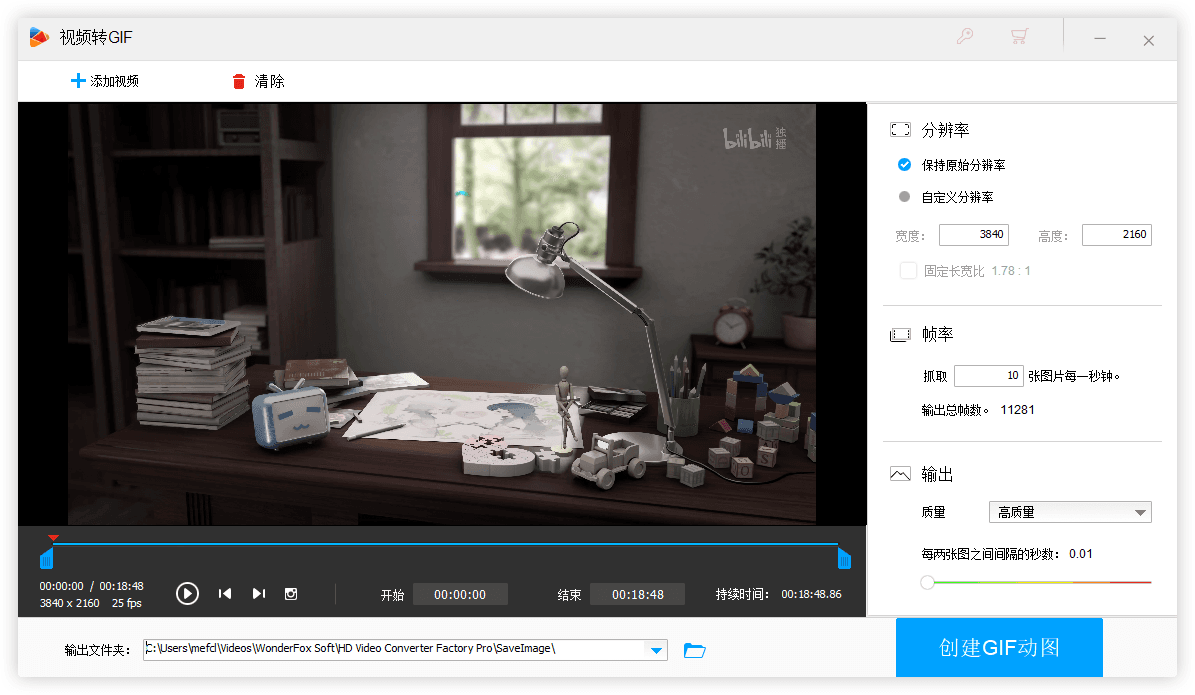Expand the 高质量 quality dropdown
This screenshot has width=1195, height=695.
point(1140,513)
